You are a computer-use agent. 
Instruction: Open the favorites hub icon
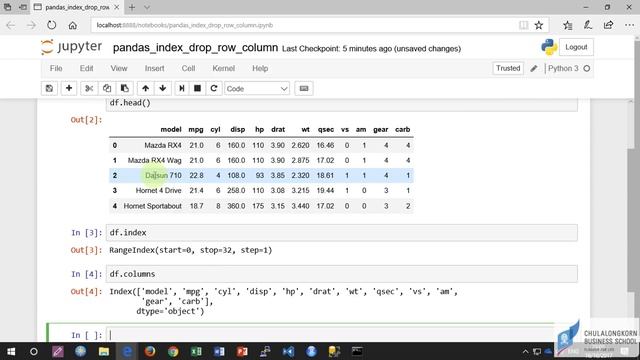pyautogui.click(x=568, y=25)
